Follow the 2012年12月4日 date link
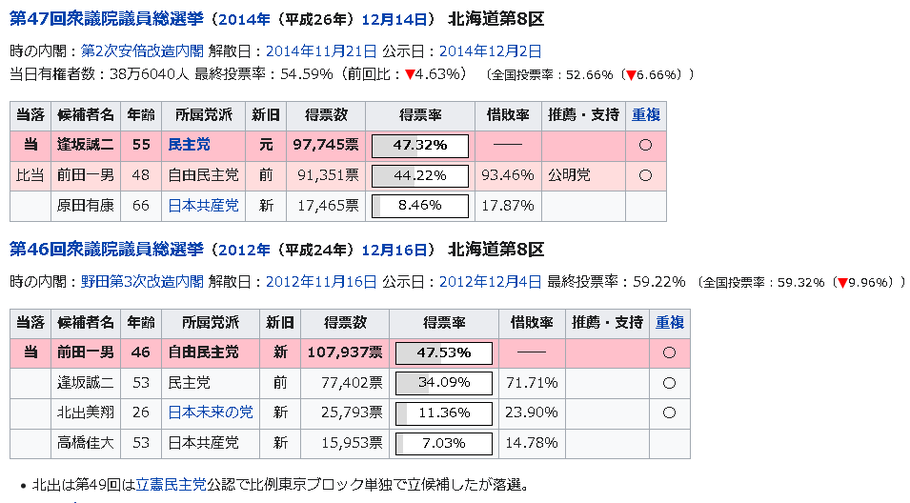The width and height of the screenshot is (910, 503). (490, 282)
